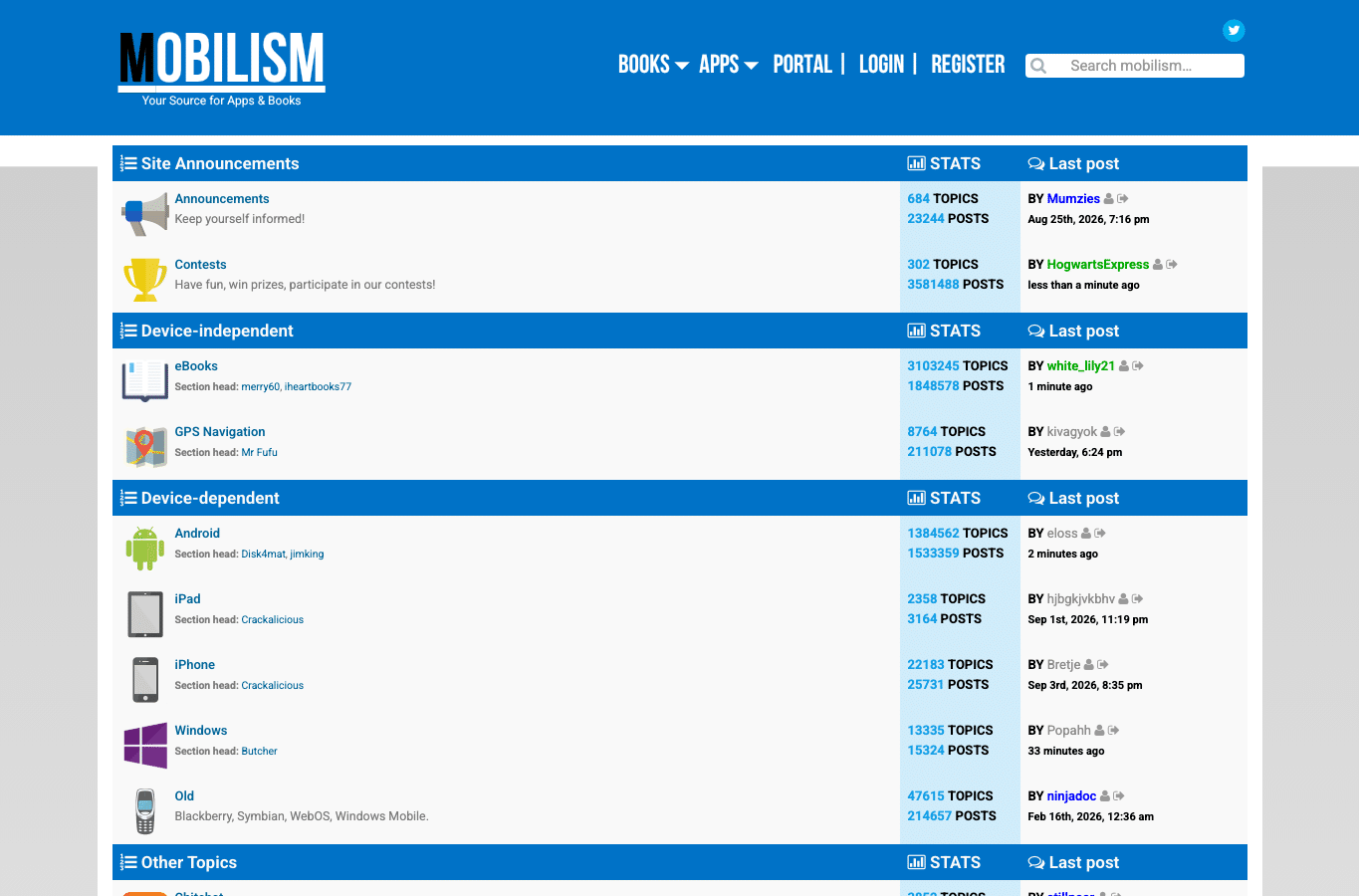This screenshot has height=896, width=1359.
Task: Open the Twitter icon link
Action: (1234, 30)
